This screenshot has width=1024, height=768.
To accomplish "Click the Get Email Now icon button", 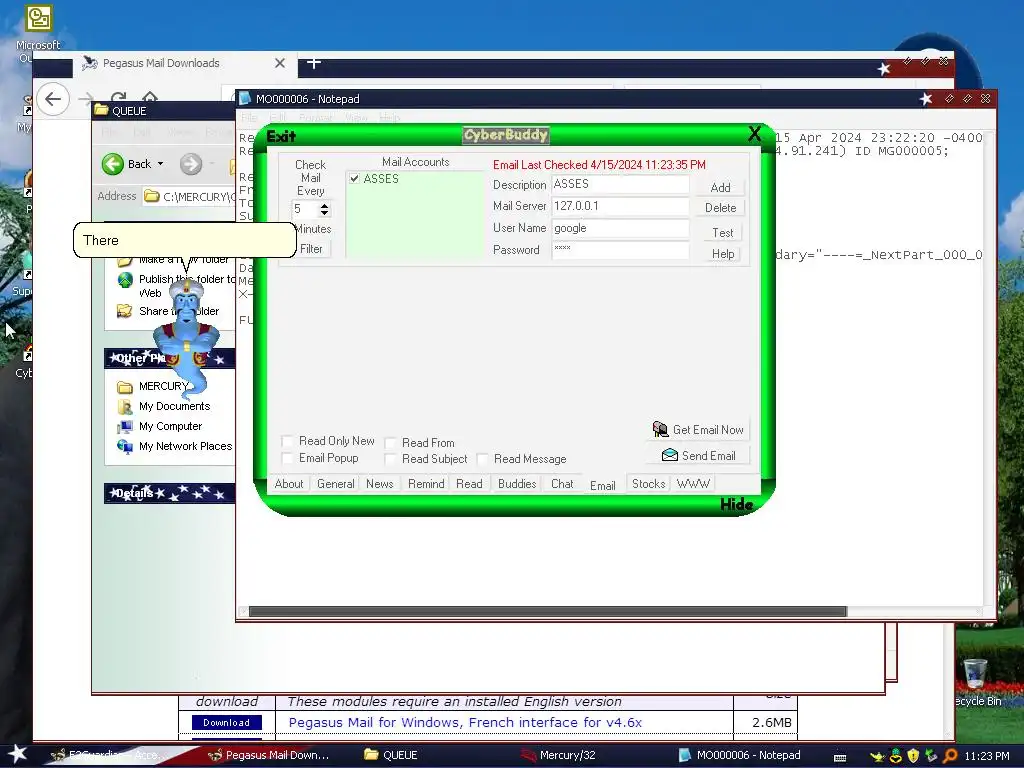I will pos(698,430).
